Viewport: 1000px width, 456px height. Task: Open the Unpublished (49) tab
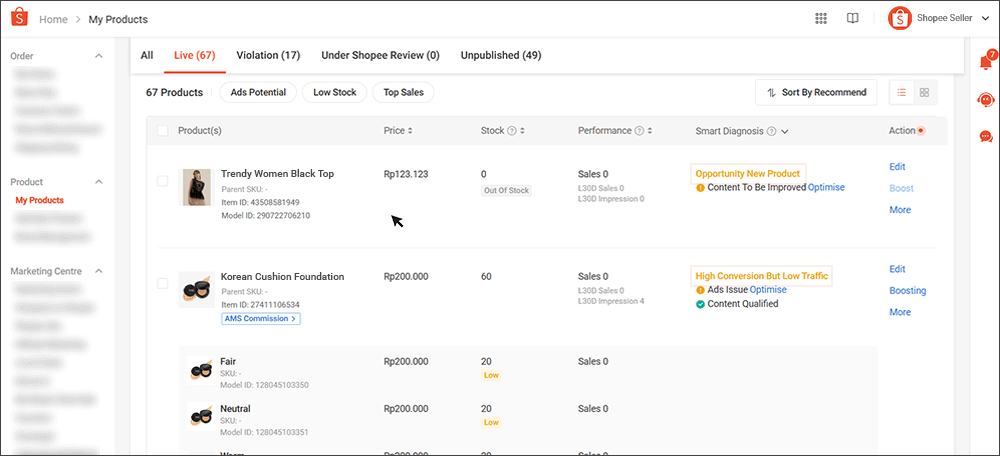click(x=500, y=55)
